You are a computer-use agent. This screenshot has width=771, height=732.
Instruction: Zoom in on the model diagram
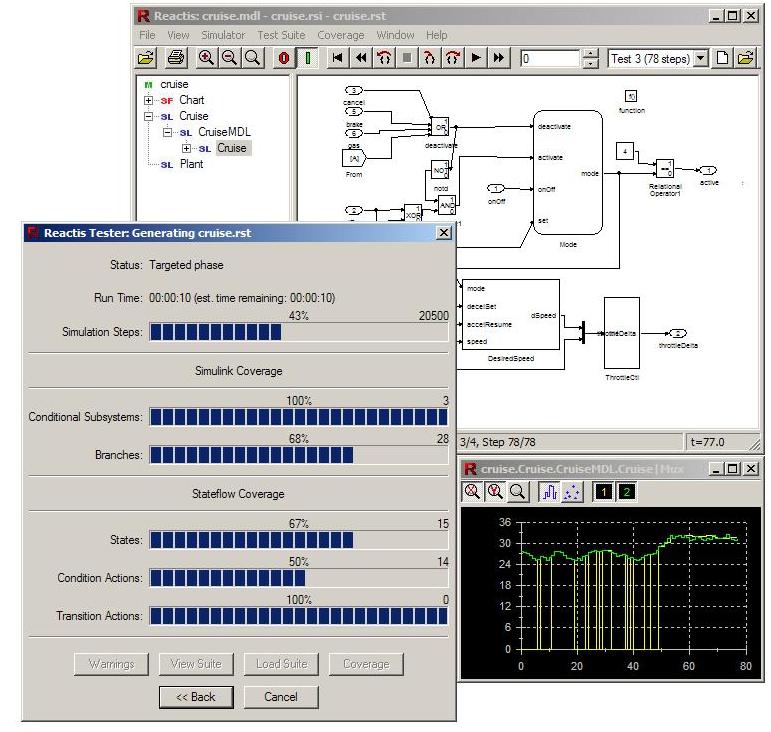pos(206,58)
